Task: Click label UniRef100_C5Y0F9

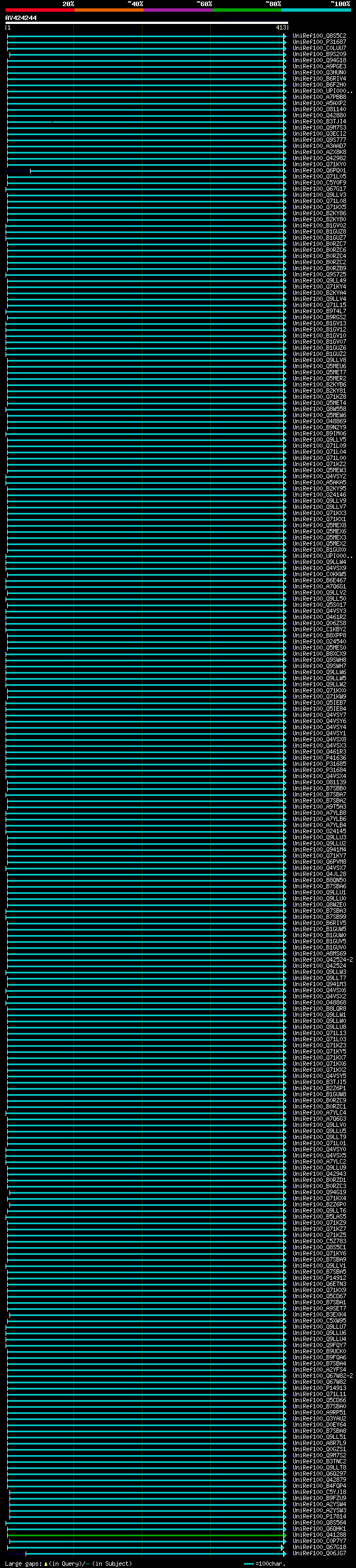Action: [319, 182]
